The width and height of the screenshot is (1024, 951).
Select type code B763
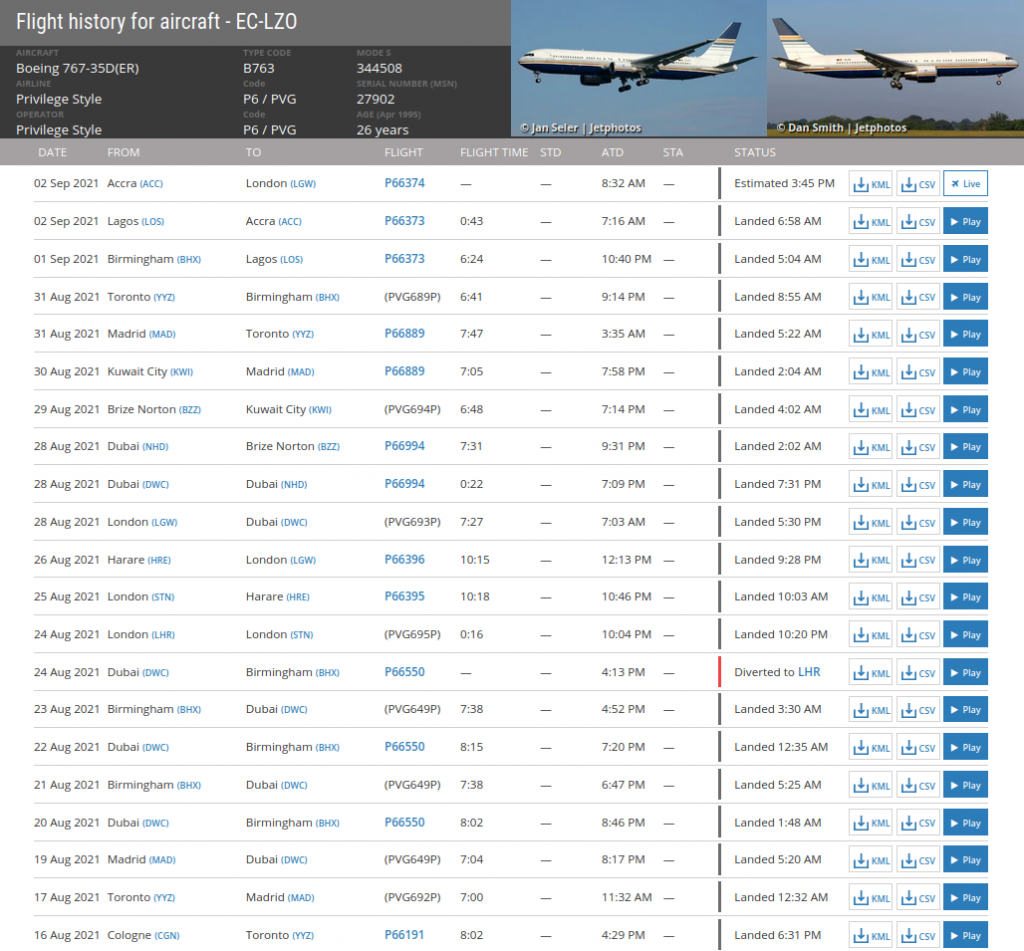tap(259, 69)
